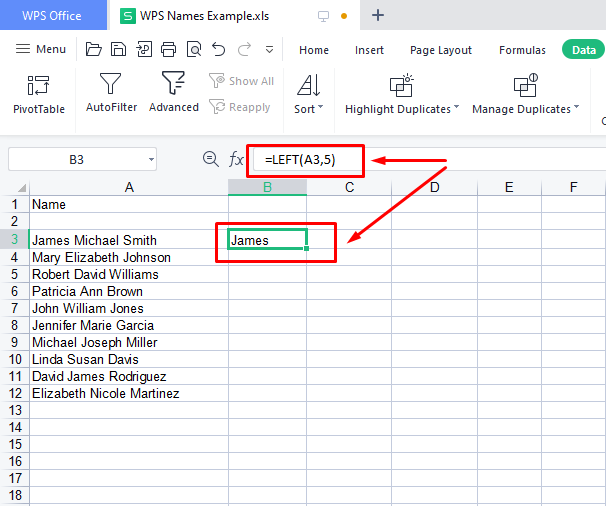
Task: Click the Save icon
Action: pos(118,50)
